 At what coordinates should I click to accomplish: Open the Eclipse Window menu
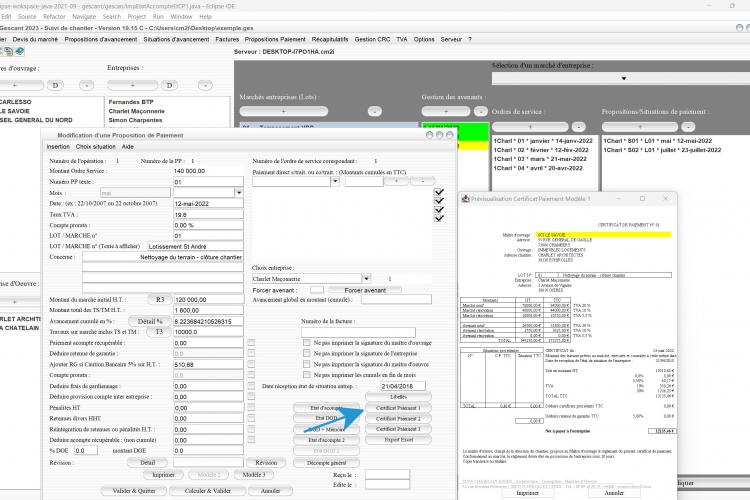181,16
